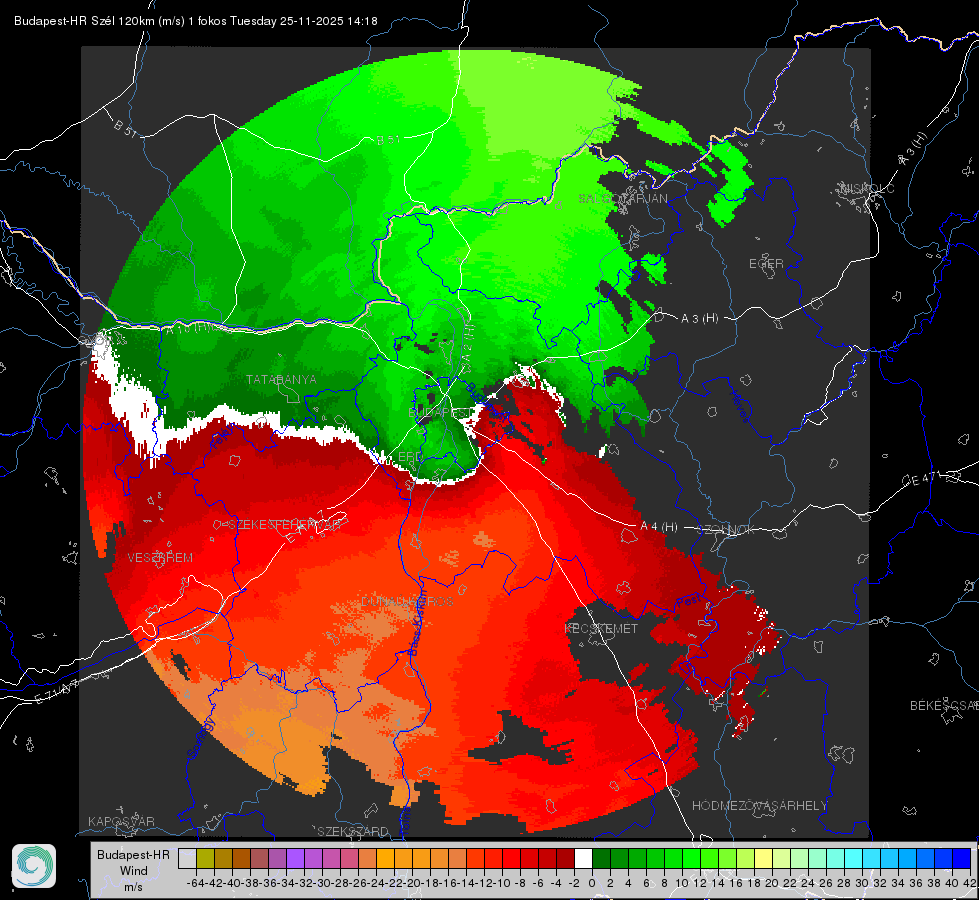Image resolution: width=979 pixels, height=900 pixels.
Task: Click the radar title text with date
Action: pyautogui.click(x=195, y=21)
